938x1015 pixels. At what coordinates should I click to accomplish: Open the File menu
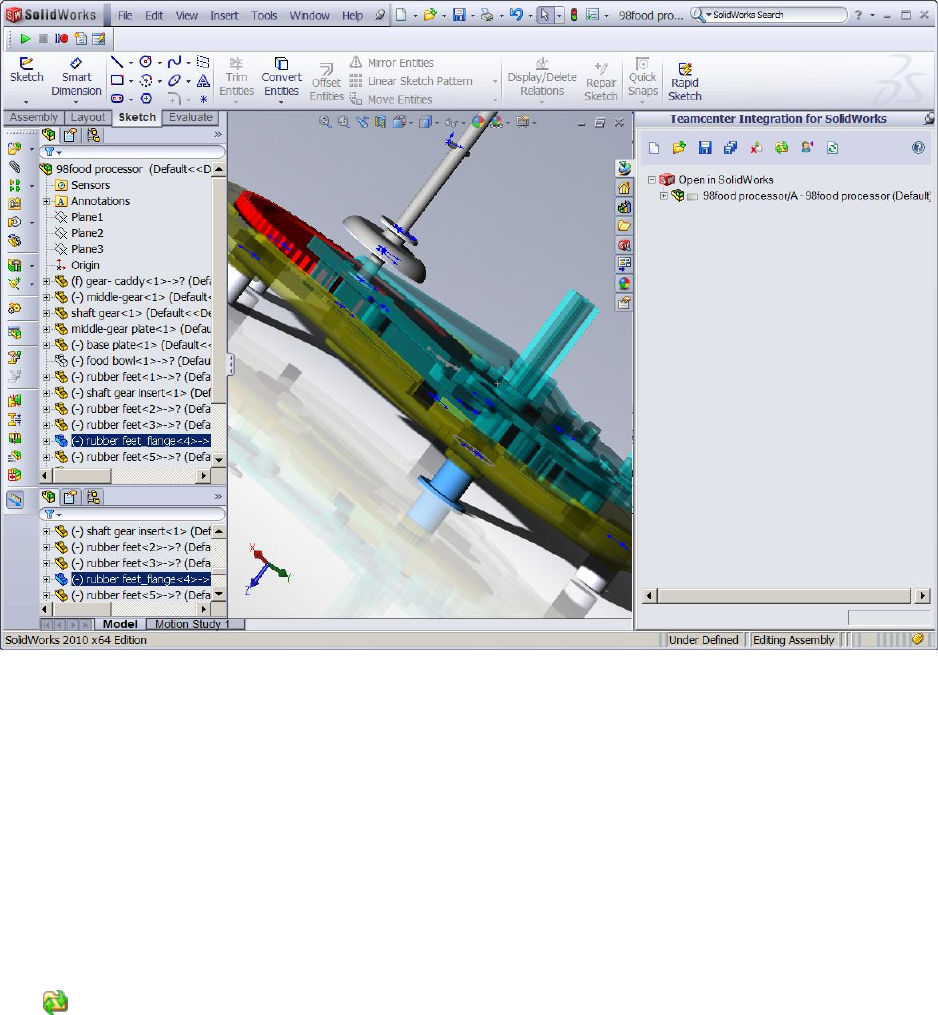[125, 15]
